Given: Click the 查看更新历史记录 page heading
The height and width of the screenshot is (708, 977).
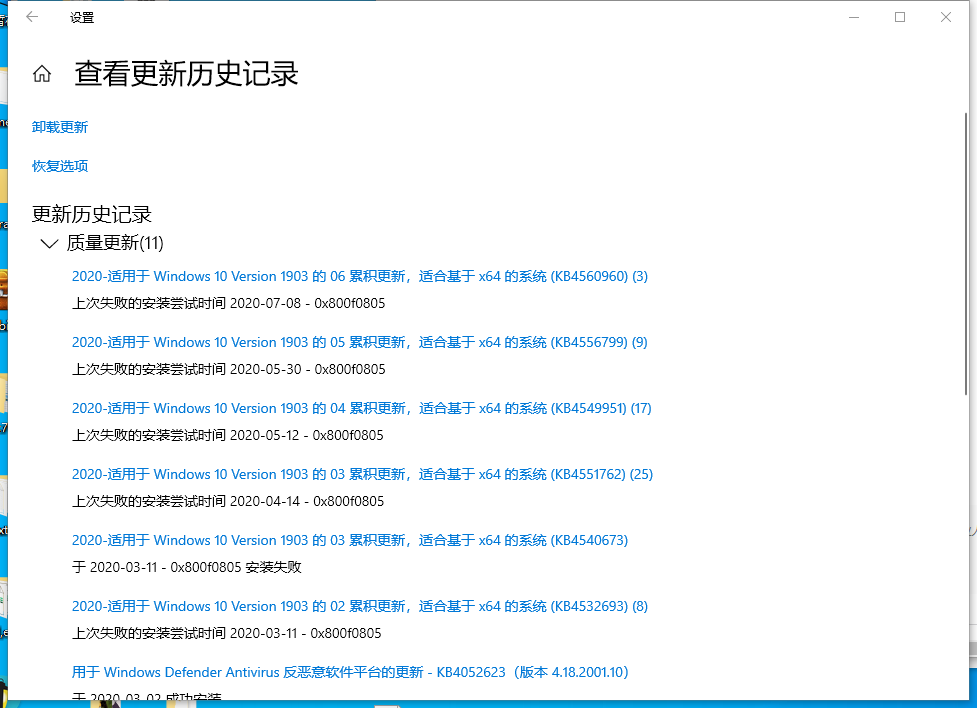Looking at the screenshot, I should click(x=186, y=74).
